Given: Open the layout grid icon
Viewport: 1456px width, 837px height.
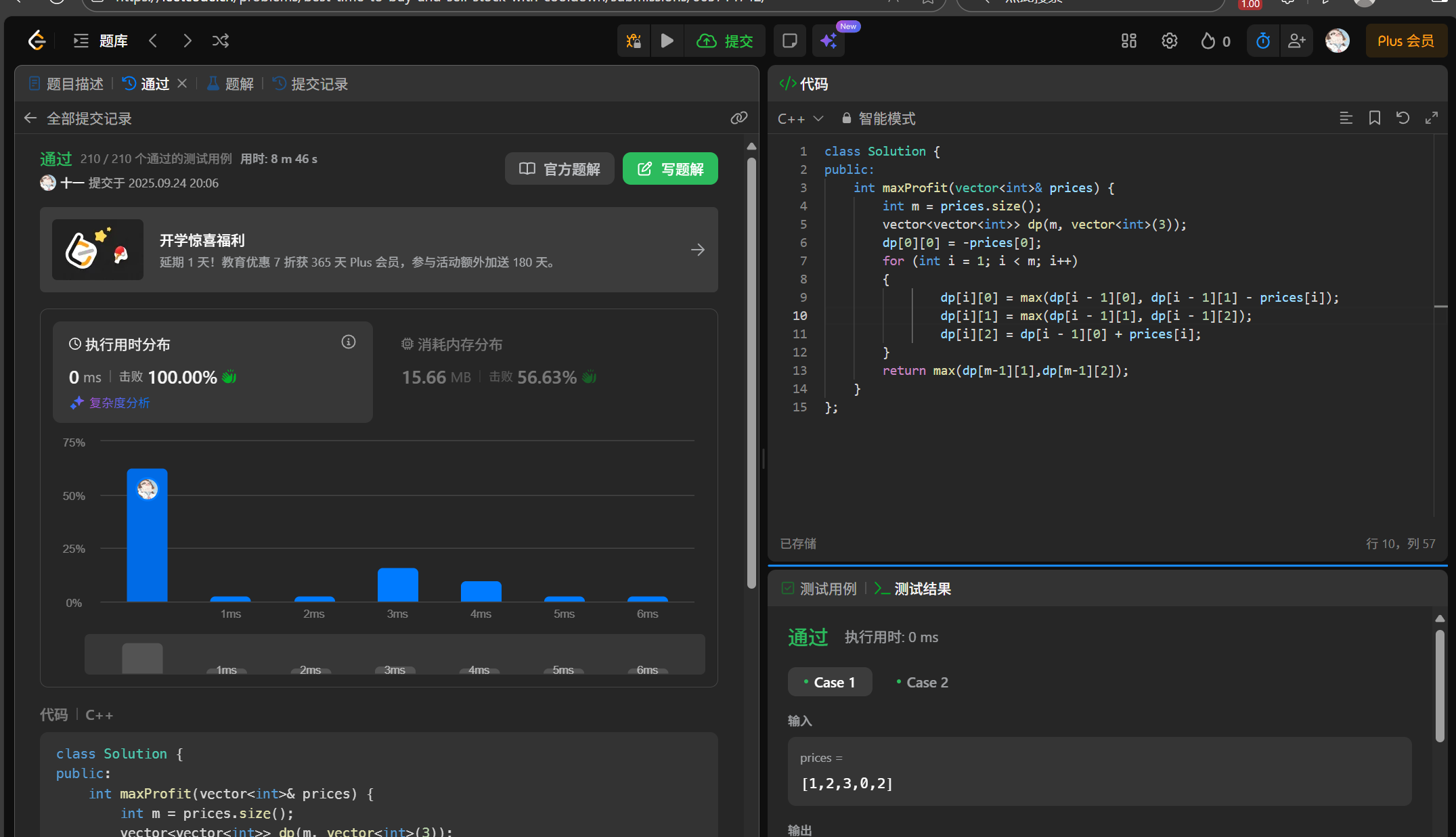Looking at the screenshot, I should pyautogui.click(x=1128, y=41).
